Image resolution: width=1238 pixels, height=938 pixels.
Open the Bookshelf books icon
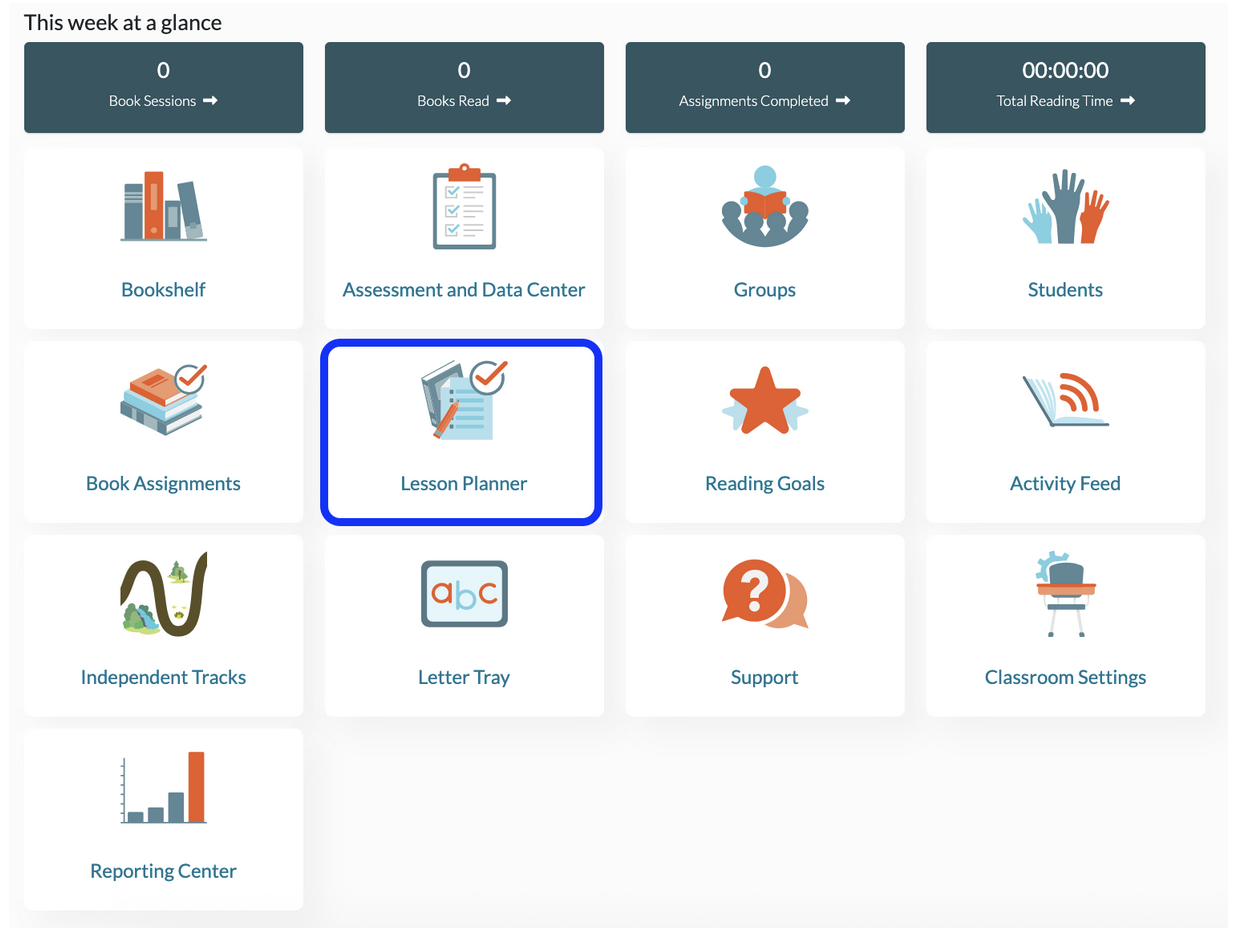tap(163, 206)
